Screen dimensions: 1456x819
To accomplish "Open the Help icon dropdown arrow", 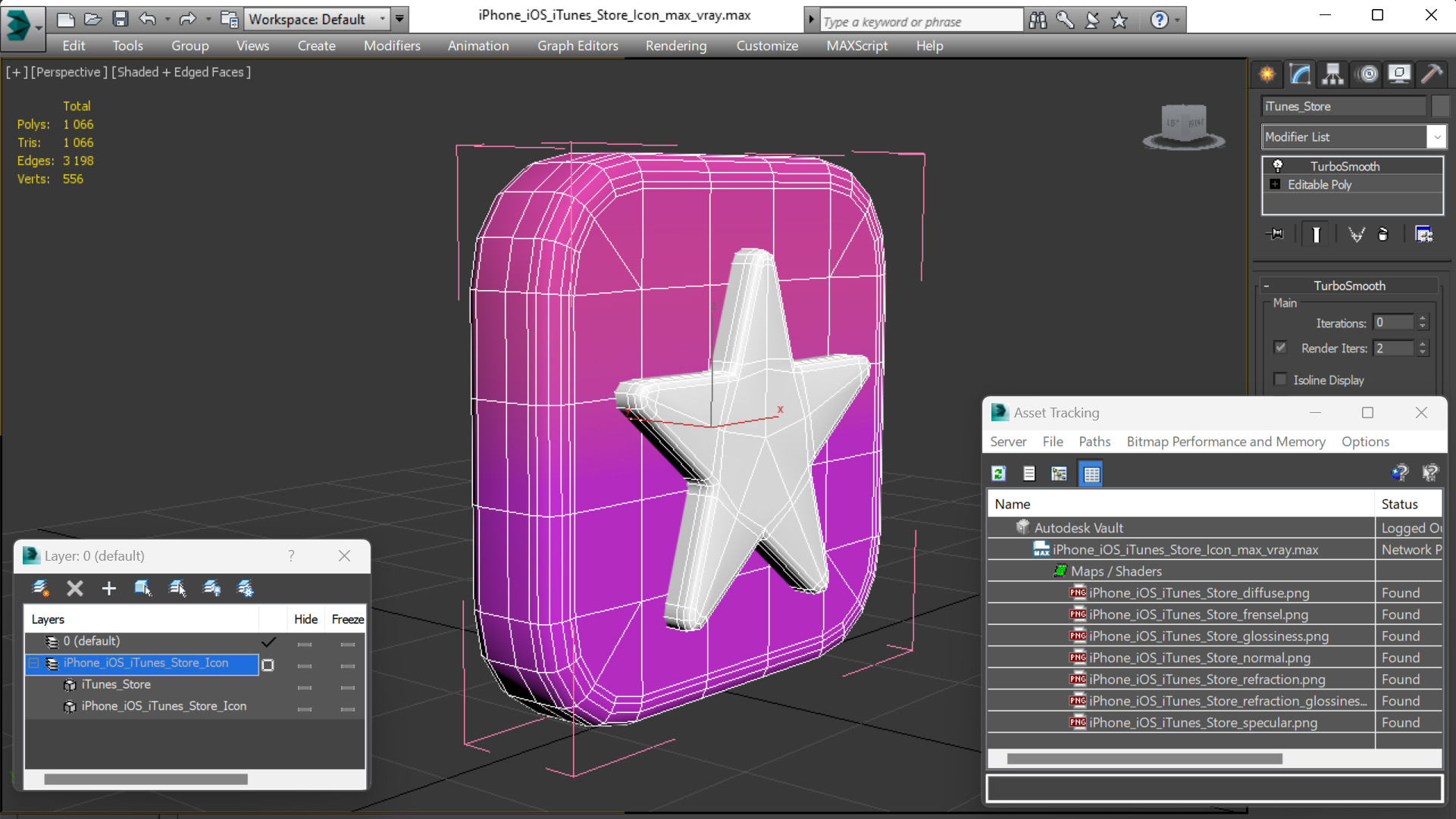I will [1177, 20].
